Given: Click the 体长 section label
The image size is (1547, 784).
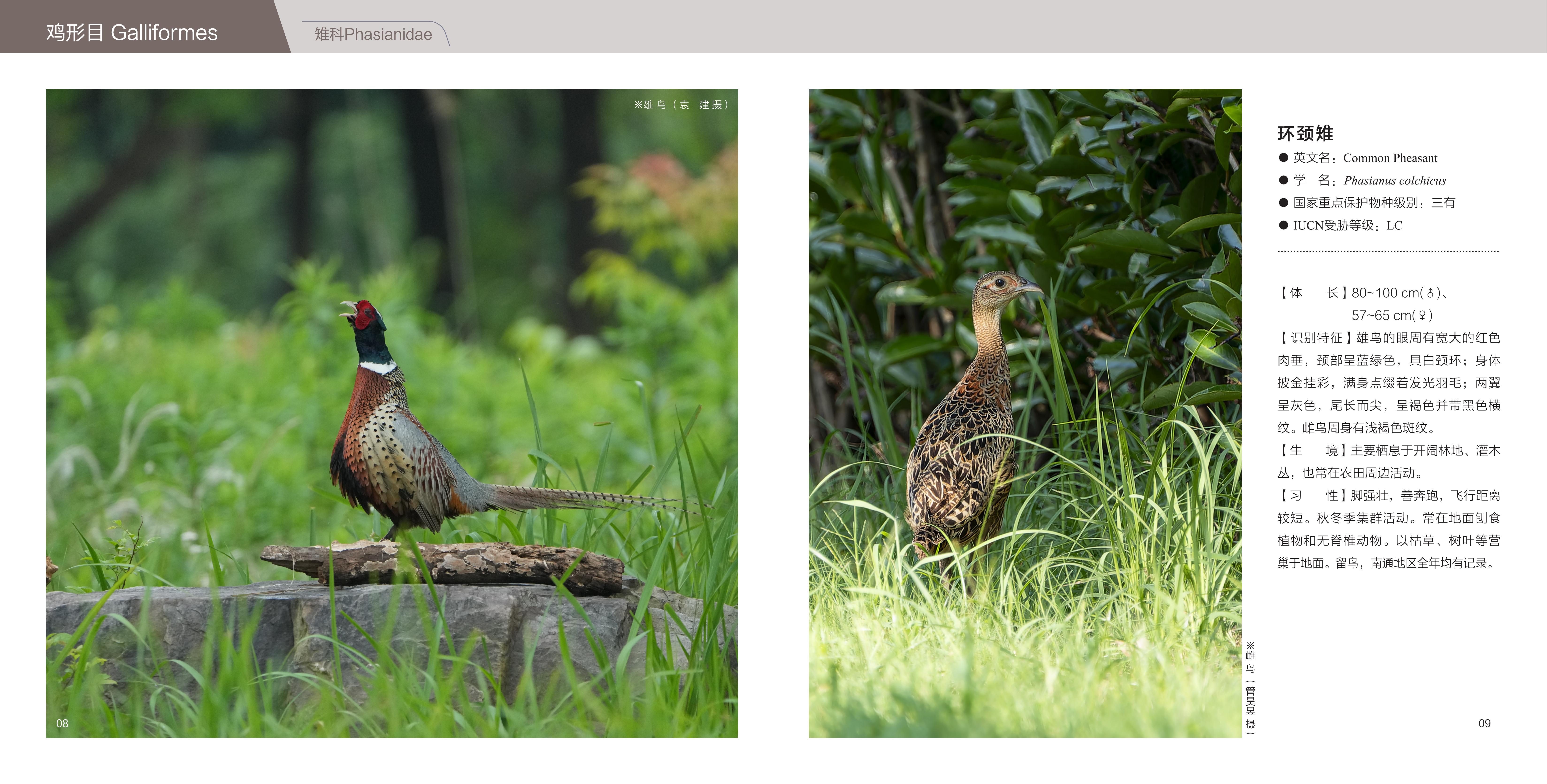Looking at the screenshot, I should pos(1313,293).
